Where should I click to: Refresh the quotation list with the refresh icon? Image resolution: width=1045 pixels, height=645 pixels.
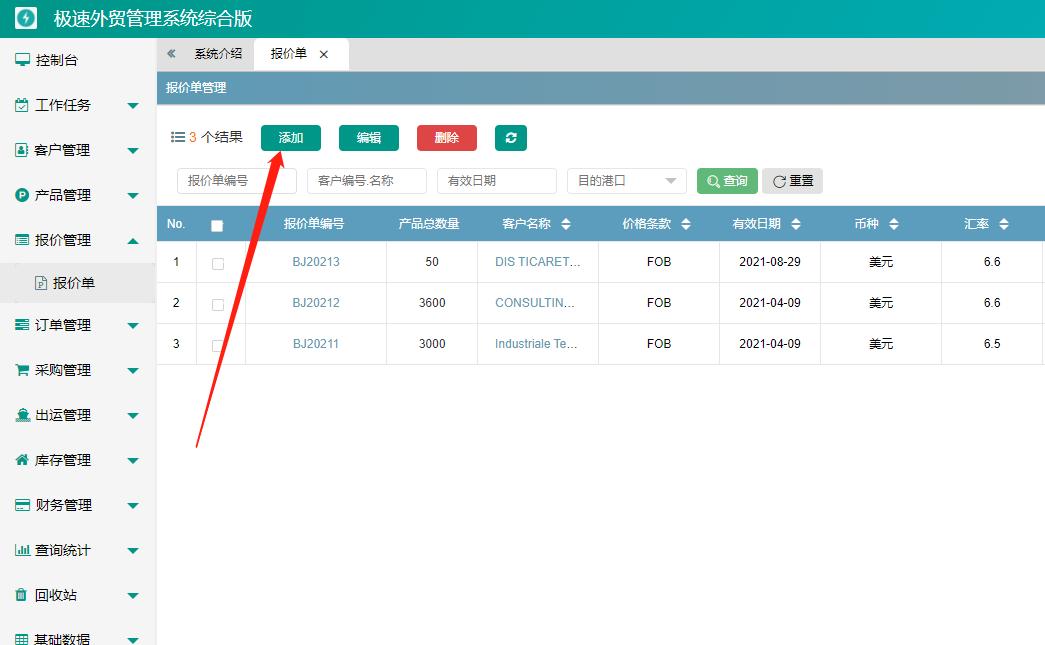pos(511,137)
